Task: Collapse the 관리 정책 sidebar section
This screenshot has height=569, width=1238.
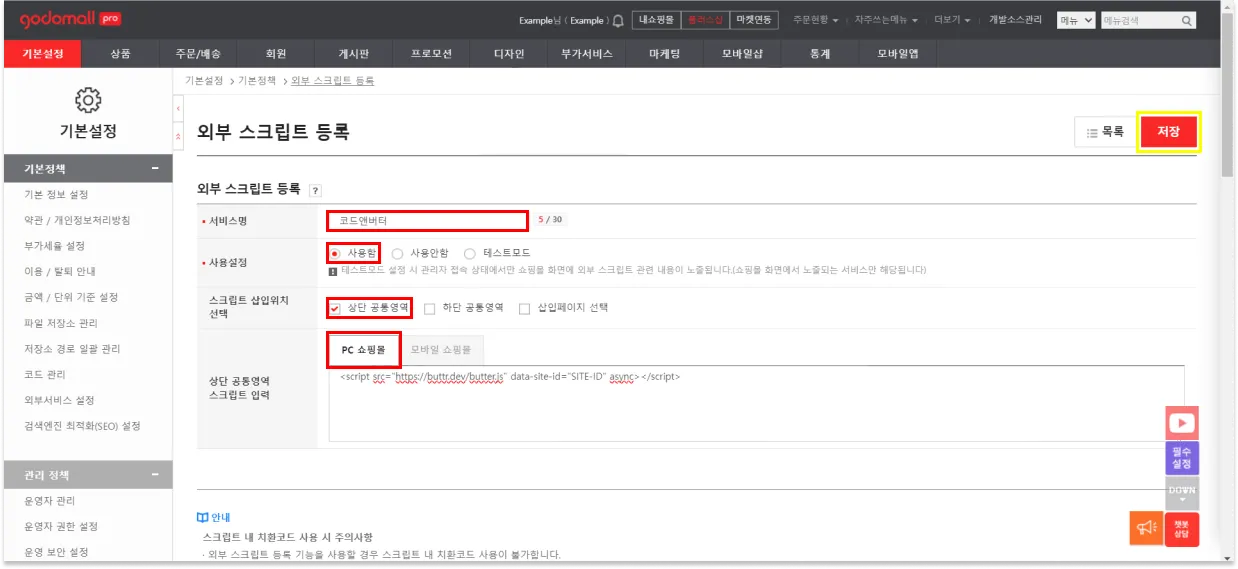Action: pos(155,475)
